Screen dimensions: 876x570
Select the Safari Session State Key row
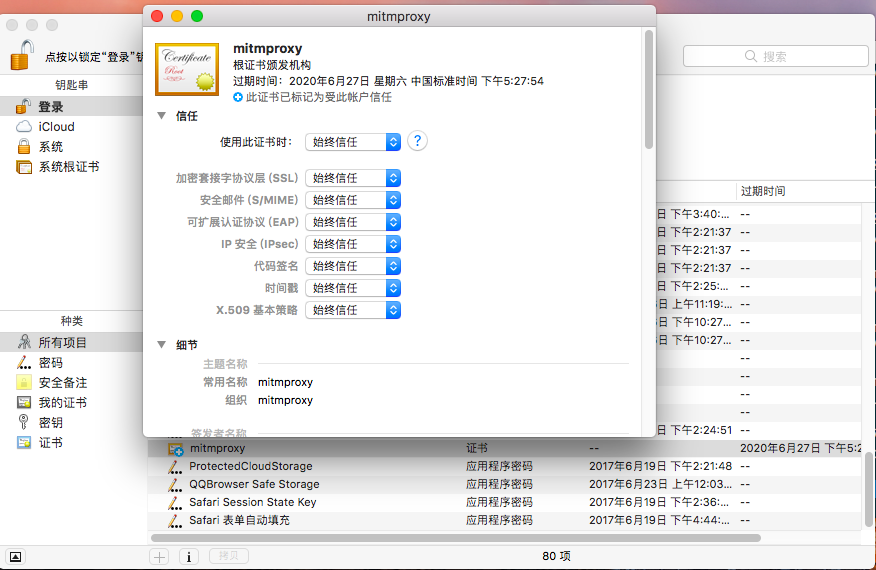(x=506, y=502)
